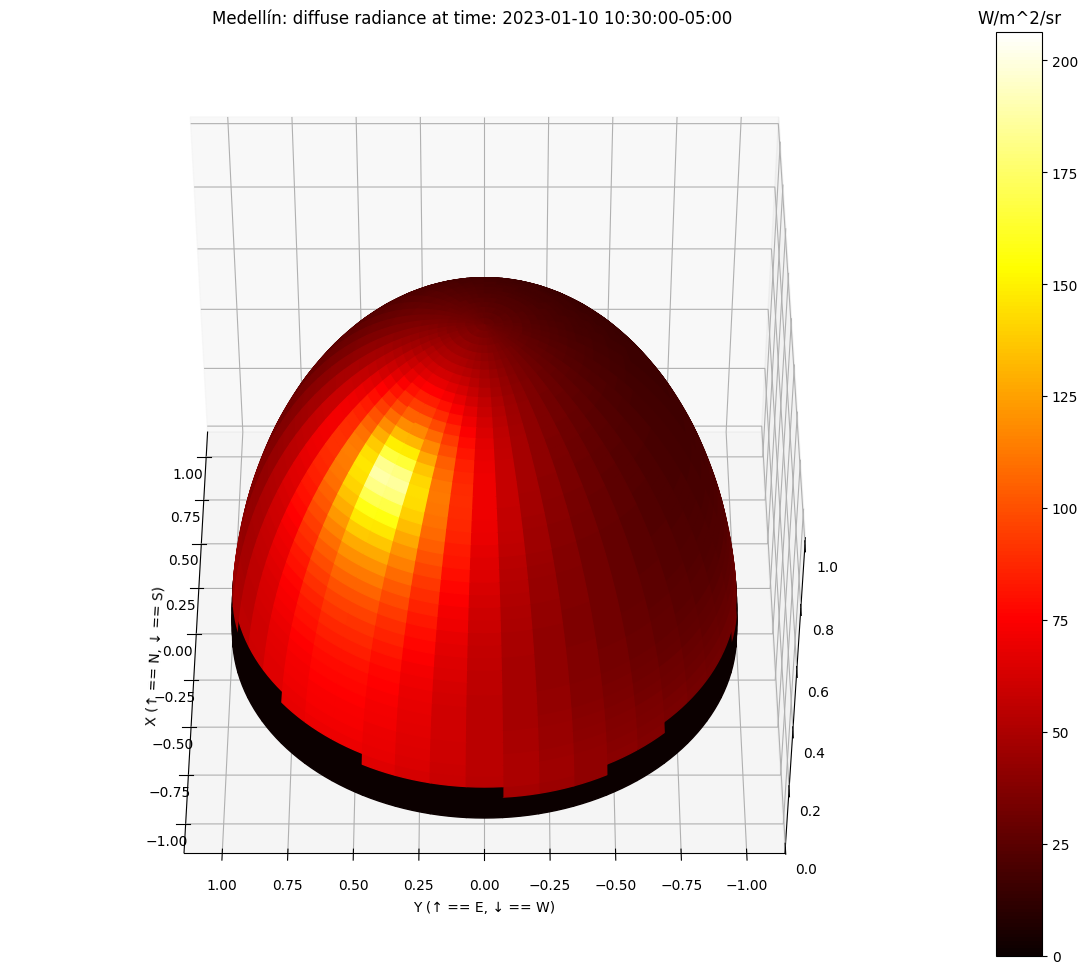Screen dimensions: 1088x974
Task: Click the bright white top of the colorbar
Action: click(1019, 40)
